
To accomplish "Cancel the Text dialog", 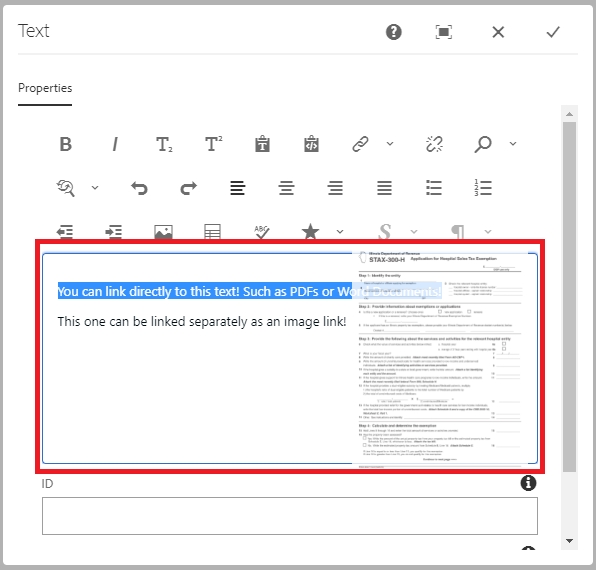I will pyautogui.click(x=498, y=32).
